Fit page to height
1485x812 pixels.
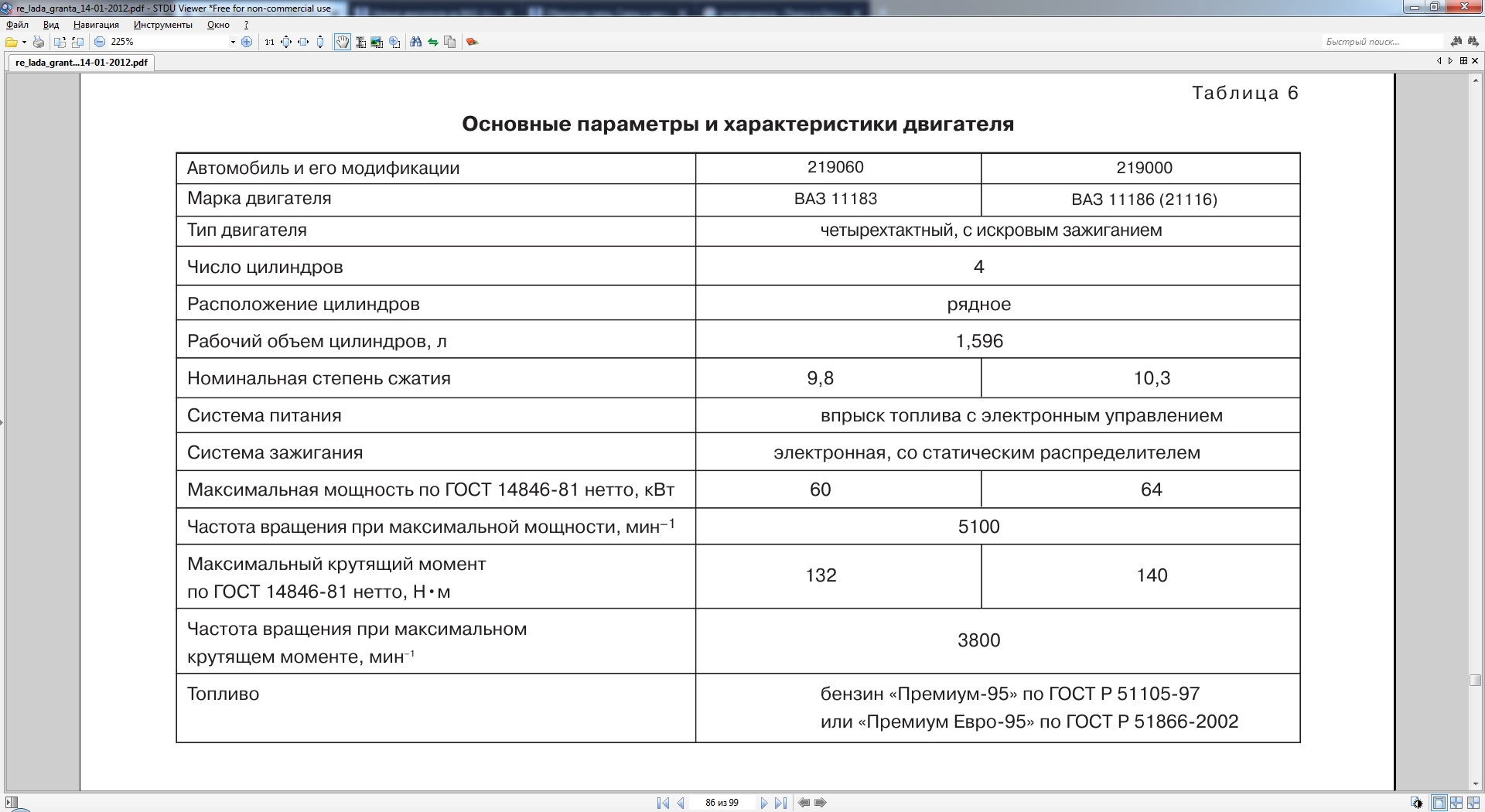coord(320,42)
